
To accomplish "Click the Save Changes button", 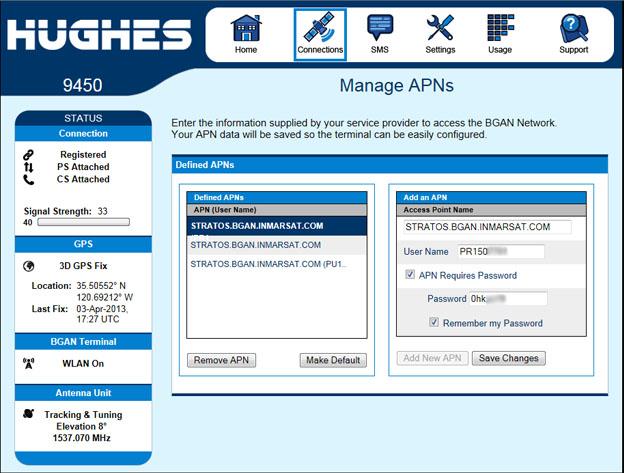I will 509,358.
